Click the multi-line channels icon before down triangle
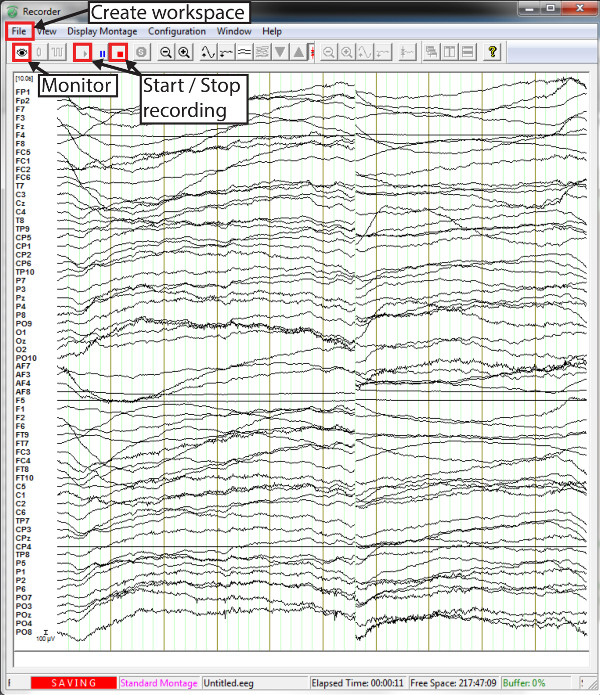This screenshot has width=600, height=695. [262, 52]
